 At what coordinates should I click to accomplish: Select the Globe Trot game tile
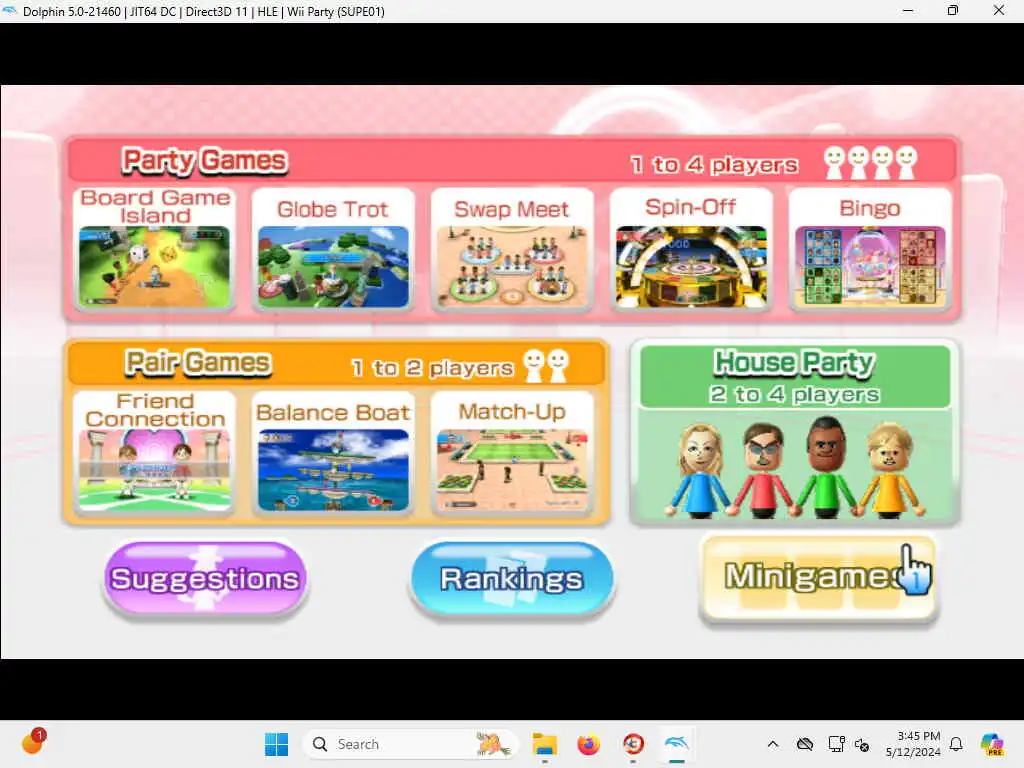point(333,249)
